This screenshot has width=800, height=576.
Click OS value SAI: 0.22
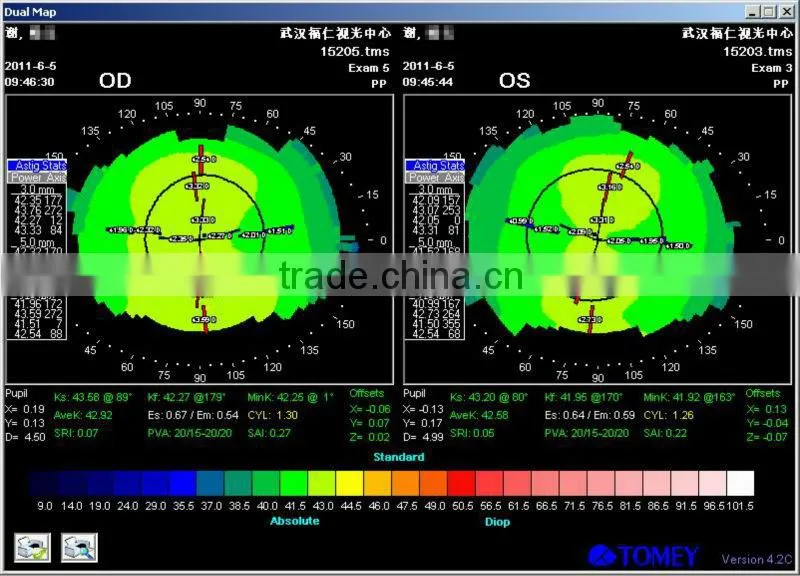tap(665, 433)
